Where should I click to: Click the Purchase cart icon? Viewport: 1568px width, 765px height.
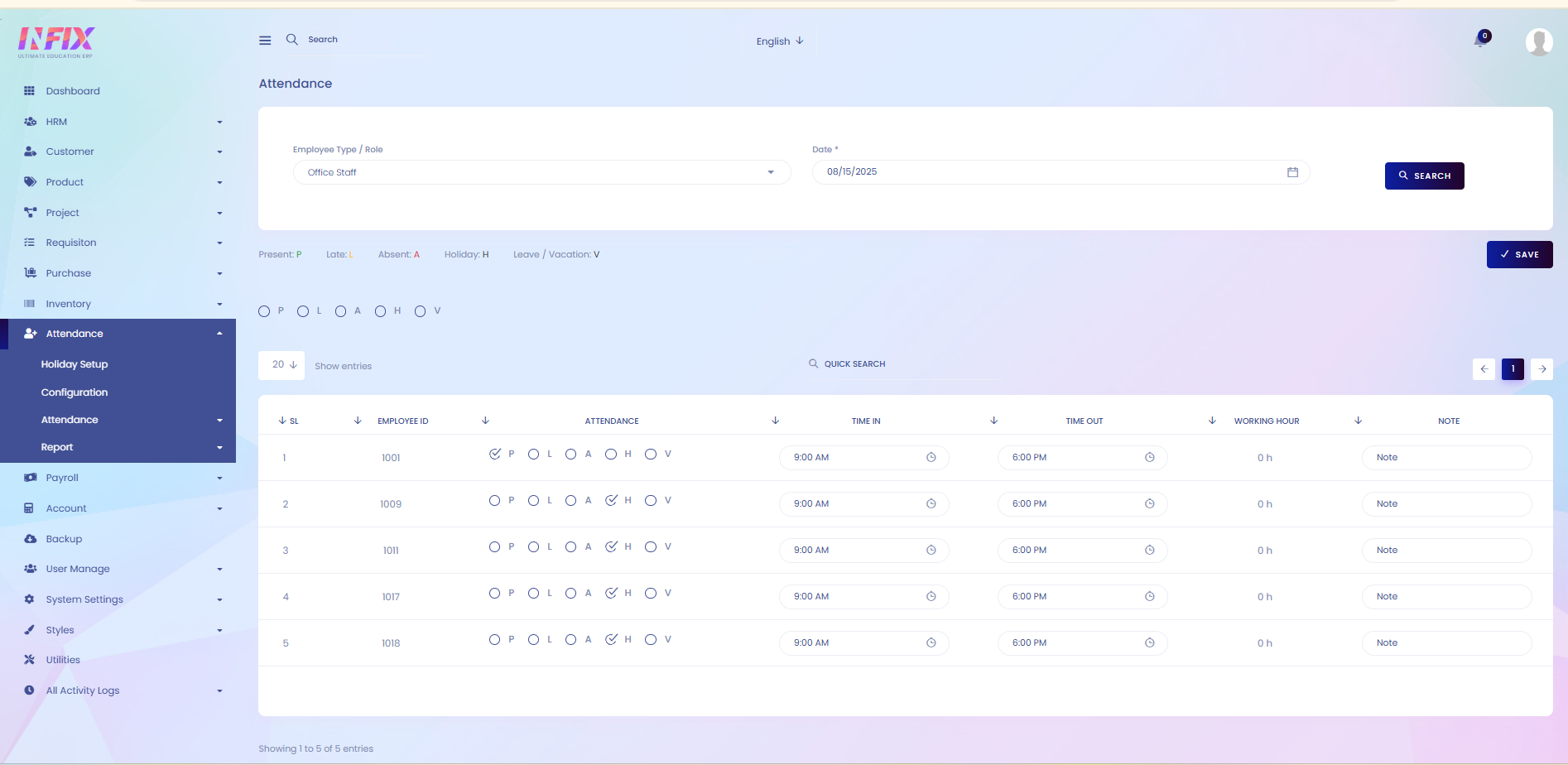coord(30,273)
